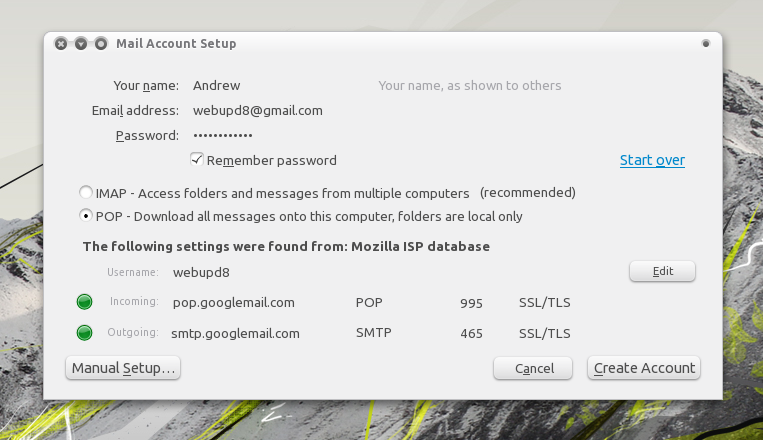Maximize the Mail Account Setup window
This screenshot has width=763, height=440.
(101, 44)
